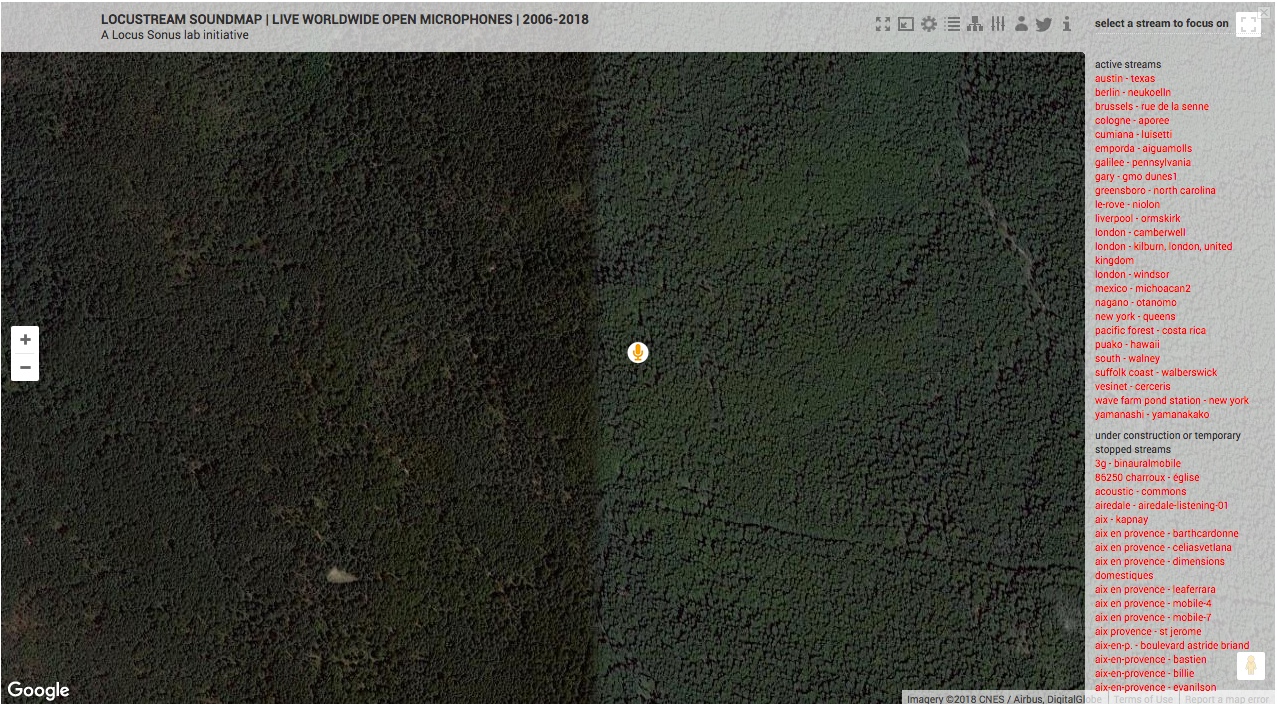This screenshot has height=706, width=1277.
Task: Select the 'austin - texas' stream
Action: [x=1124, y=79]
